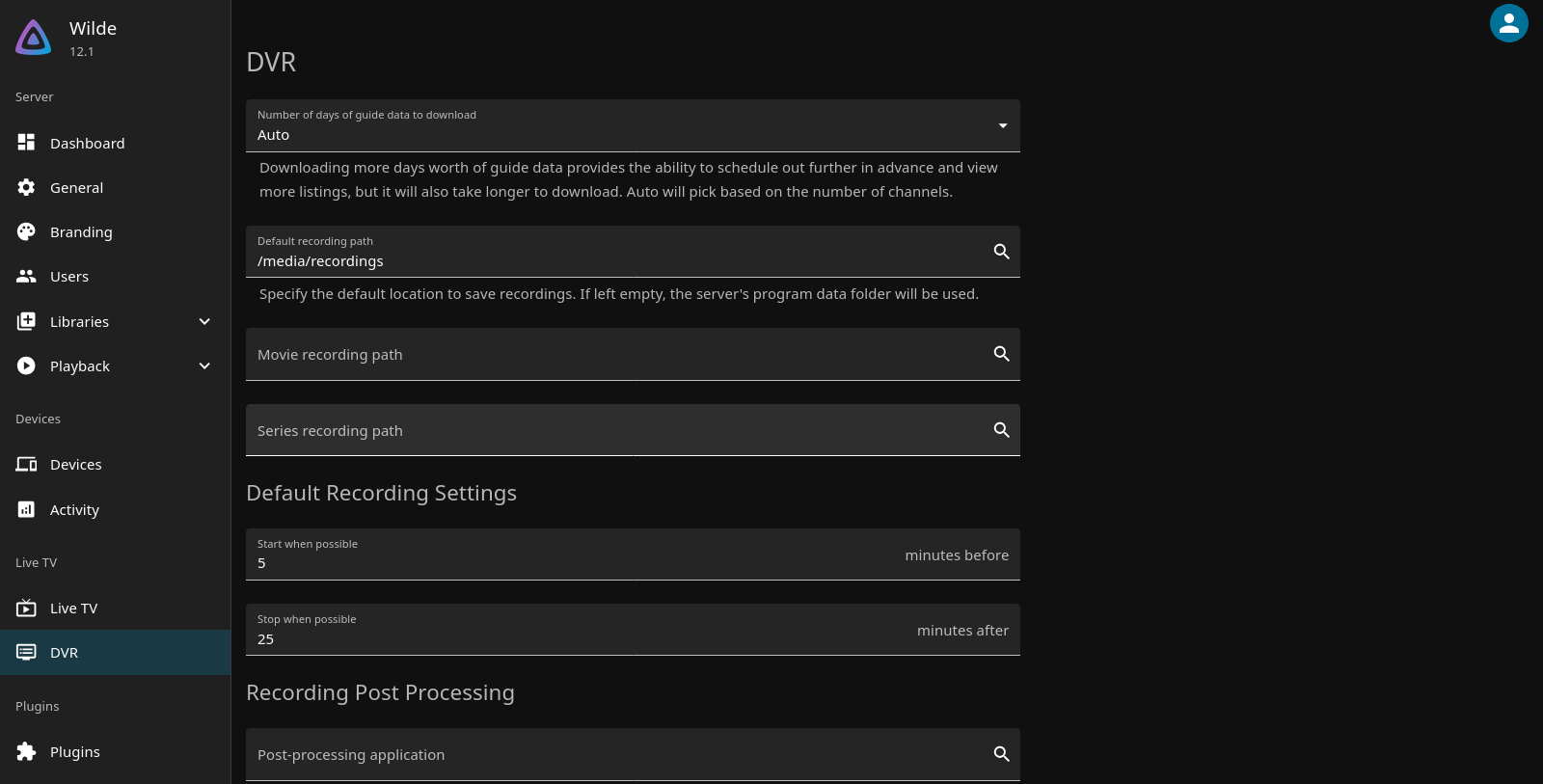Browse for movie recording path
Image resolution: width=1543 pixels, height=784 pixels.
tap(1002, 354)
